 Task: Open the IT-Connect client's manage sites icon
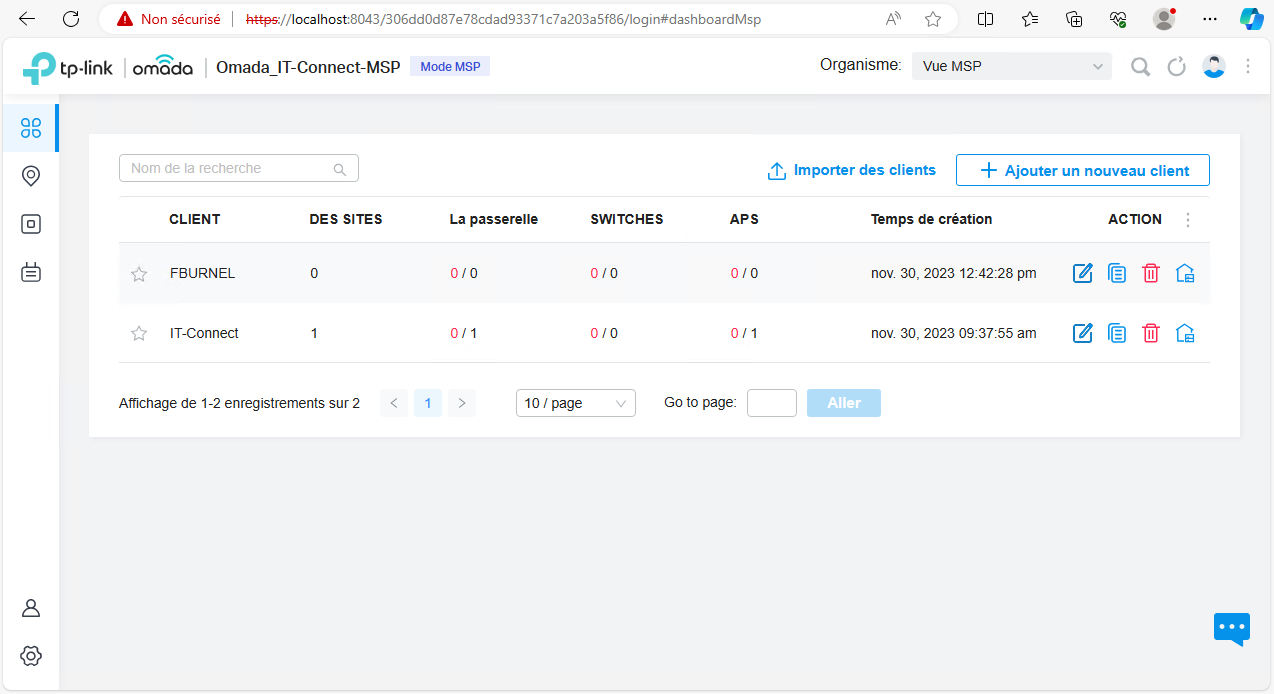[x=1186, y=333]
